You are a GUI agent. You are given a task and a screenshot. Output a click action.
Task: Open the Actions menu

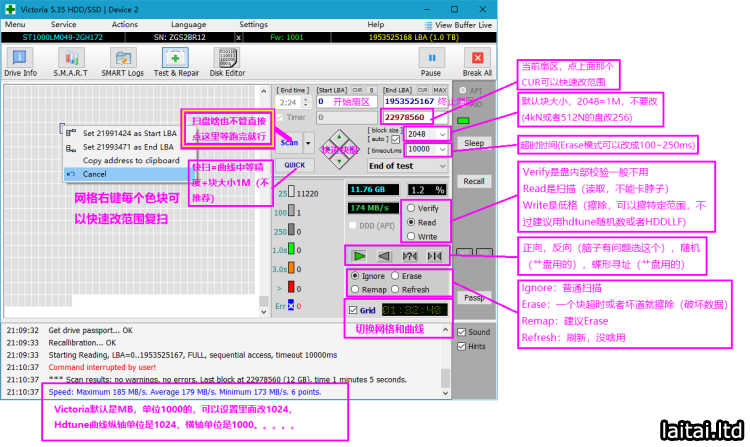pos(125,24)
